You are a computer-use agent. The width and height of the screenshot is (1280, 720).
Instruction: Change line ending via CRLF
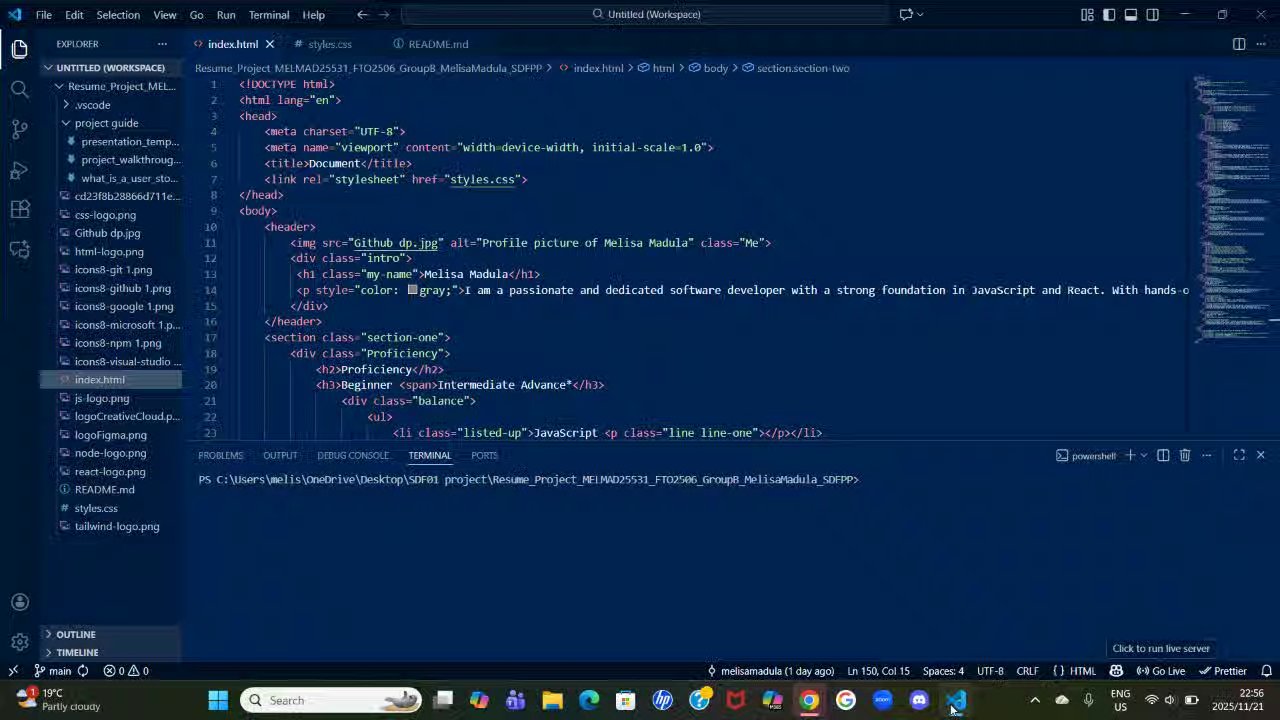(x=1027, y=671)
